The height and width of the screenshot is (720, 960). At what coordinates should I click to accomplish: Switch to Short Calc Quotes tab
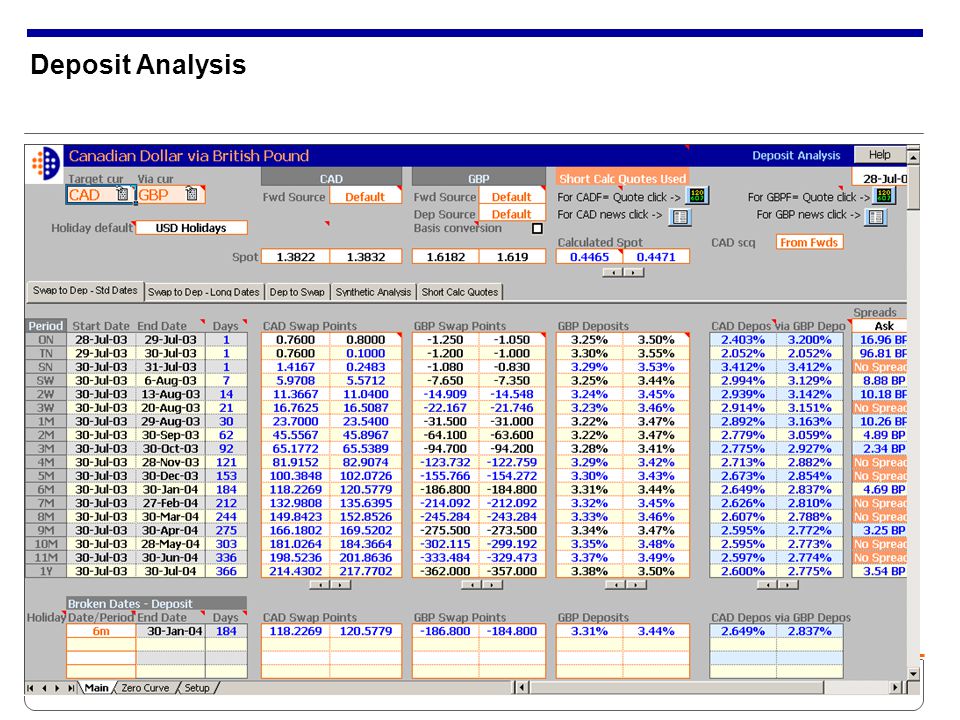coord(460,292)
